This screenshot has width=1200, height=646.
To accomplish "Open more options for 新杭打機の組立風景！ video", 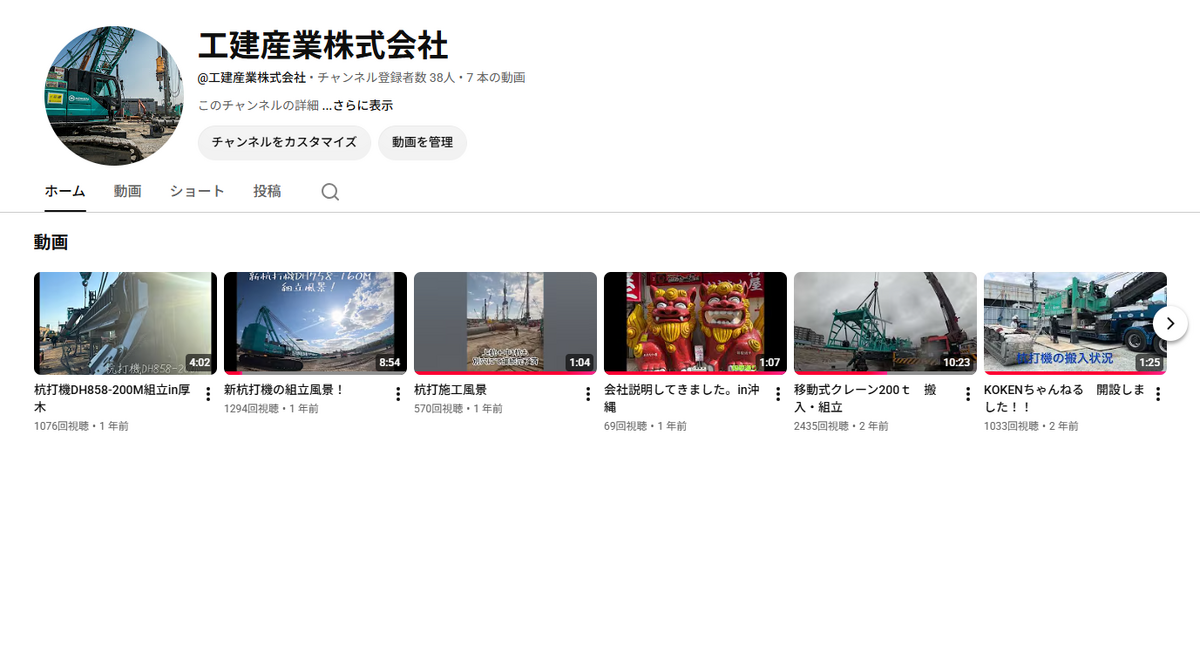I will (x=398, y=394).
